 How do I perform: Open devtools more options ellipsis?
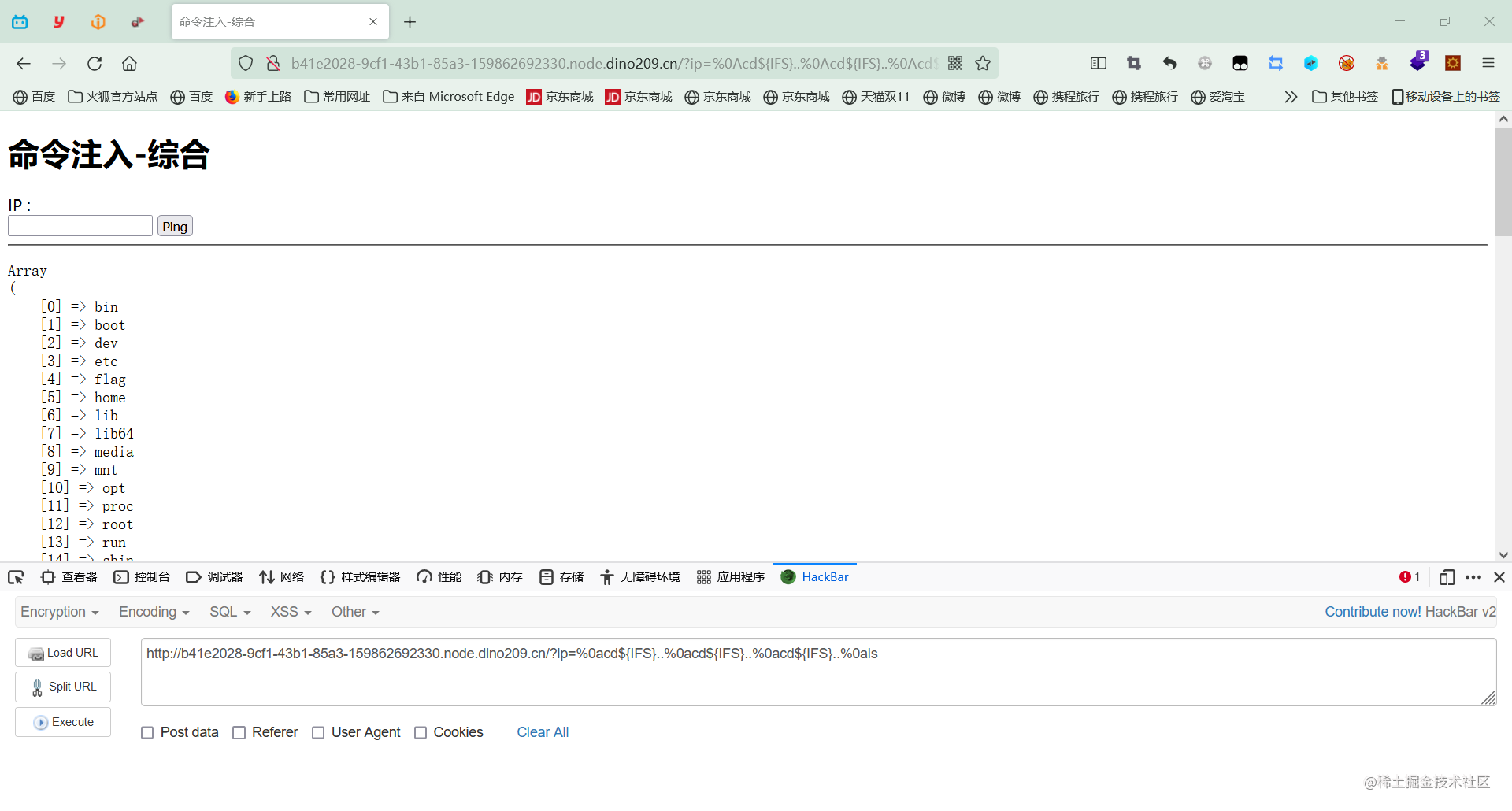(x=1473, y=577)
